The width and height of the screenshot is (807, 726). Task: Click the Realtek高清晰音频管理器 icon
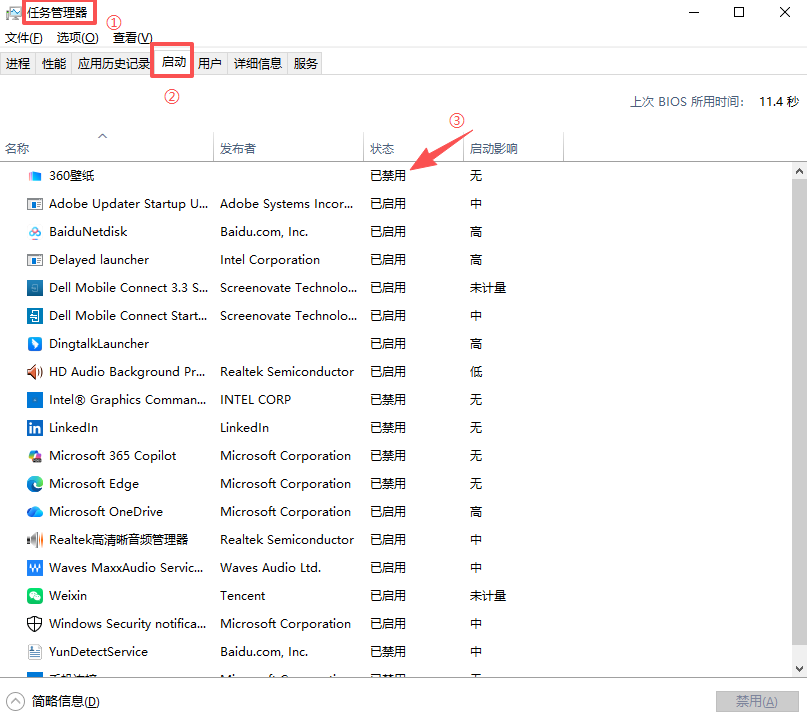click(34, 540)
